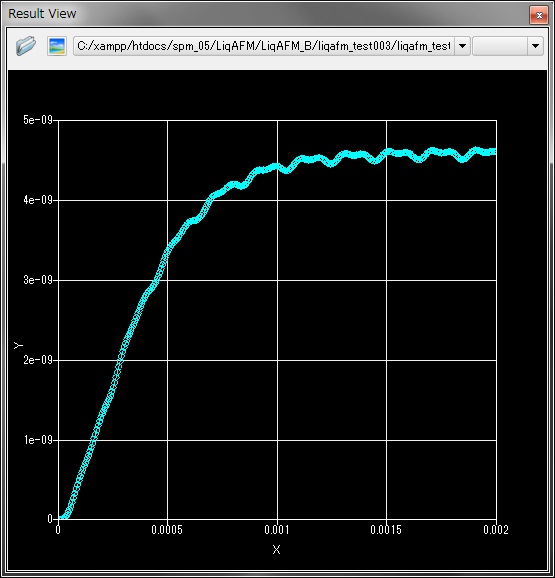
Task: Select the cyan curve plateau near 0.0015
Action: click(387, 153)
